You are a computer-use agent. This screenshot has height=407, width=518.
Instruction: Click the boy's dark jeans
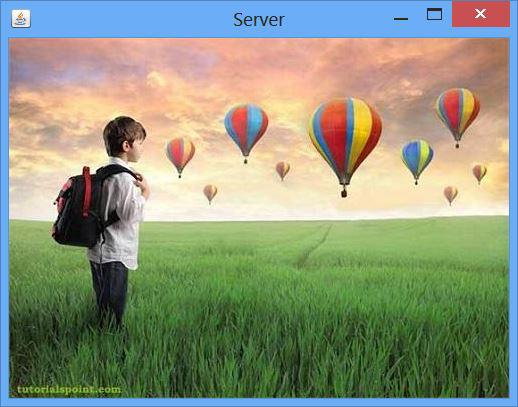click(x=109, y=293)
